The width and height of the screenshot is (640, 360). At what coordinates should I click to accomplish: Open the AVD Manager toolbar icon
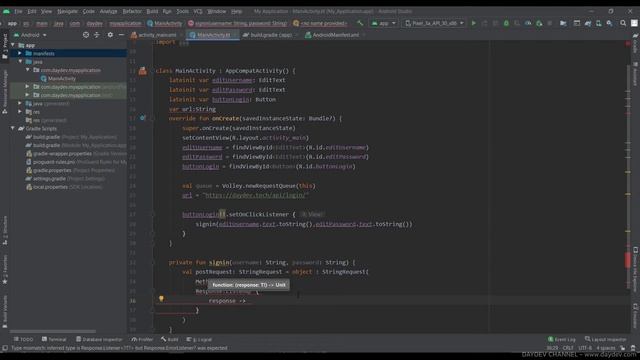coord(598,23)
